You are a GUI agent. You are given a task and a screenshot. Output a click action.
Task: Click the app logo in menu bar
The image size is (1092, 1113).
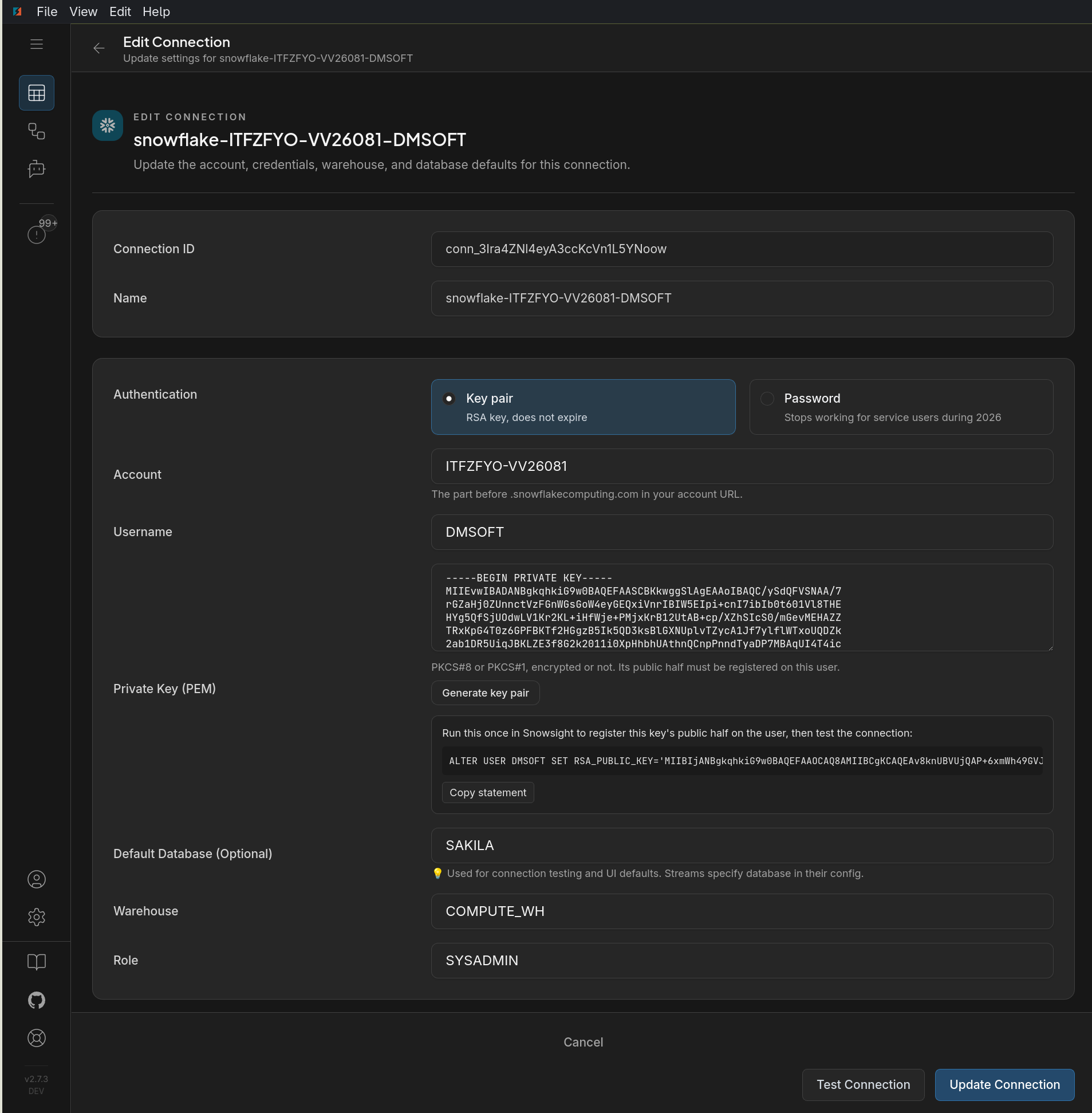click(17, 11)
